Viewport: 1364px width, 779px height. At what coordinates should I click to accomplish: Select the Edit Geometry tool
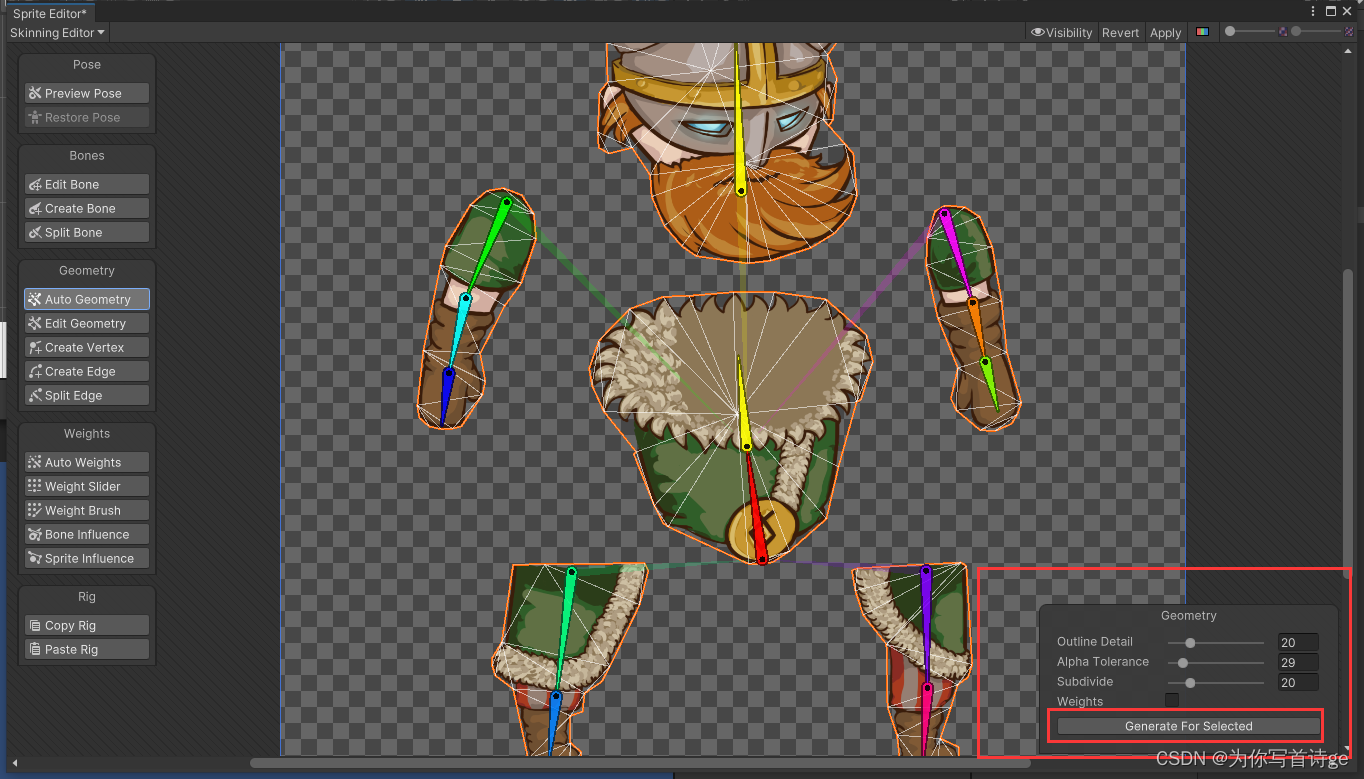tap(87, 323)
